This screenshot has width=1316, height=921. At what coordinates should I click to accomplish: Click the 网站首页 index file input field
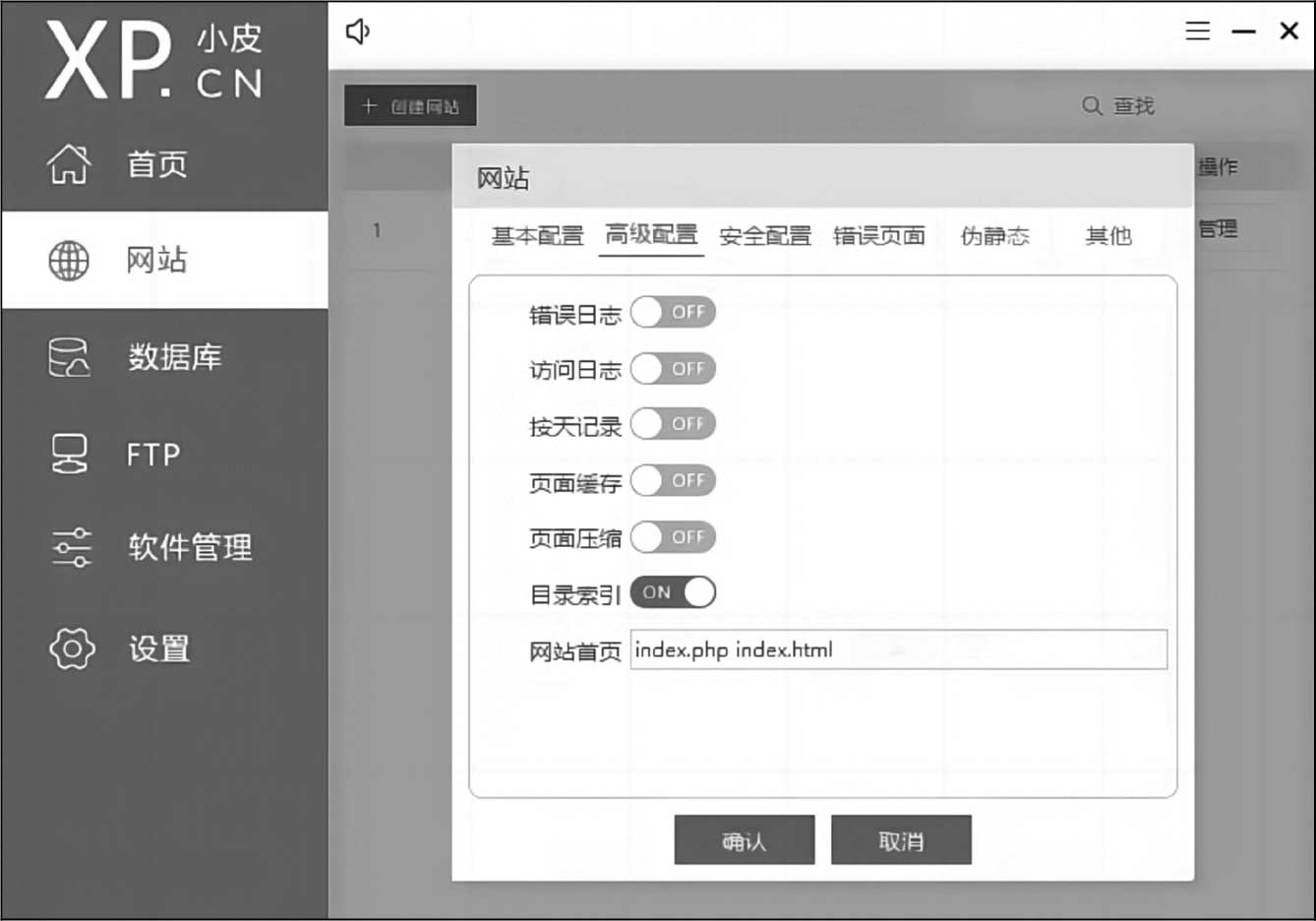pos(898,650)
